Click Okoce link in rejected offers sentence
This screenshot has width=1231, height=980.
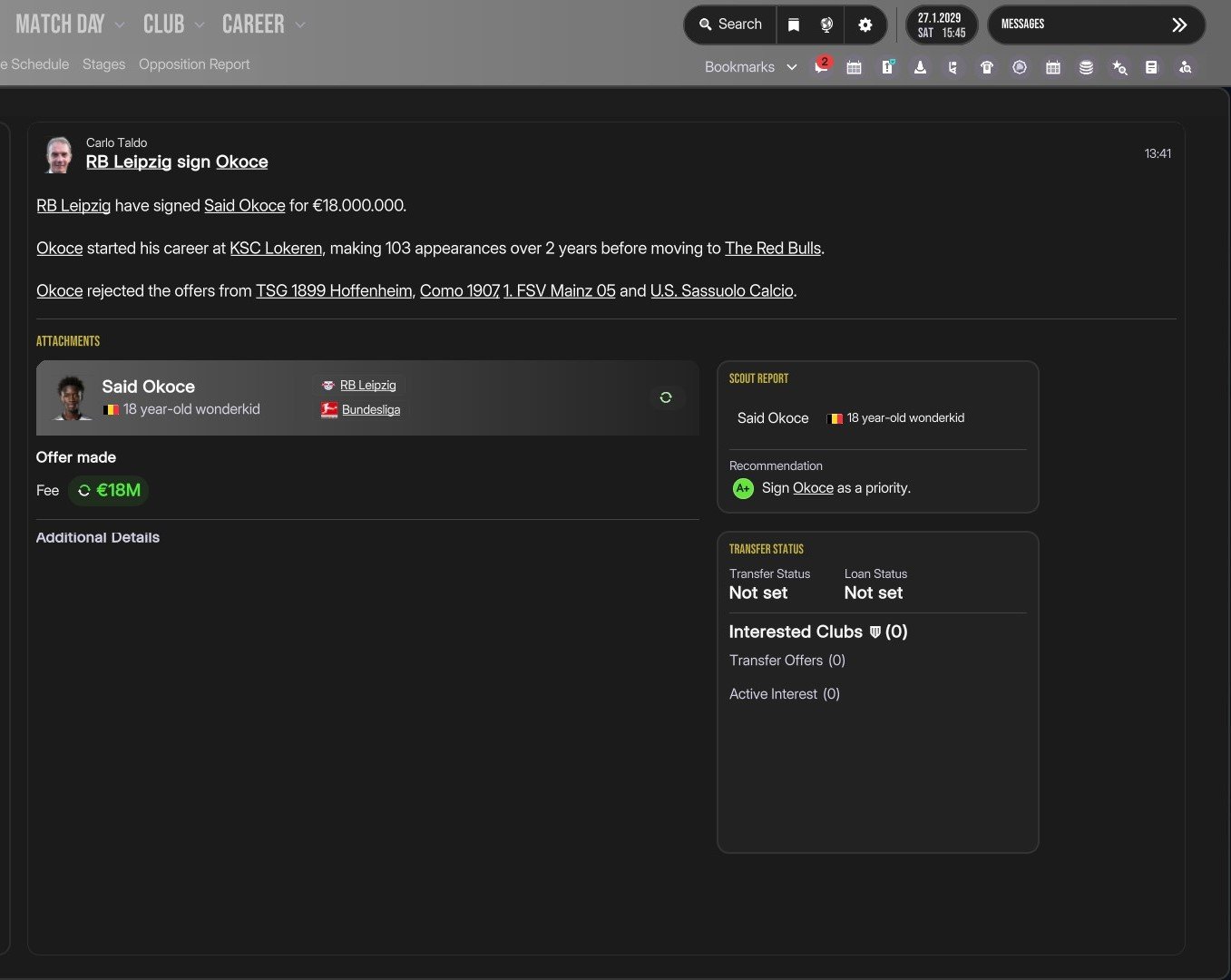click(x=60, y=291)
